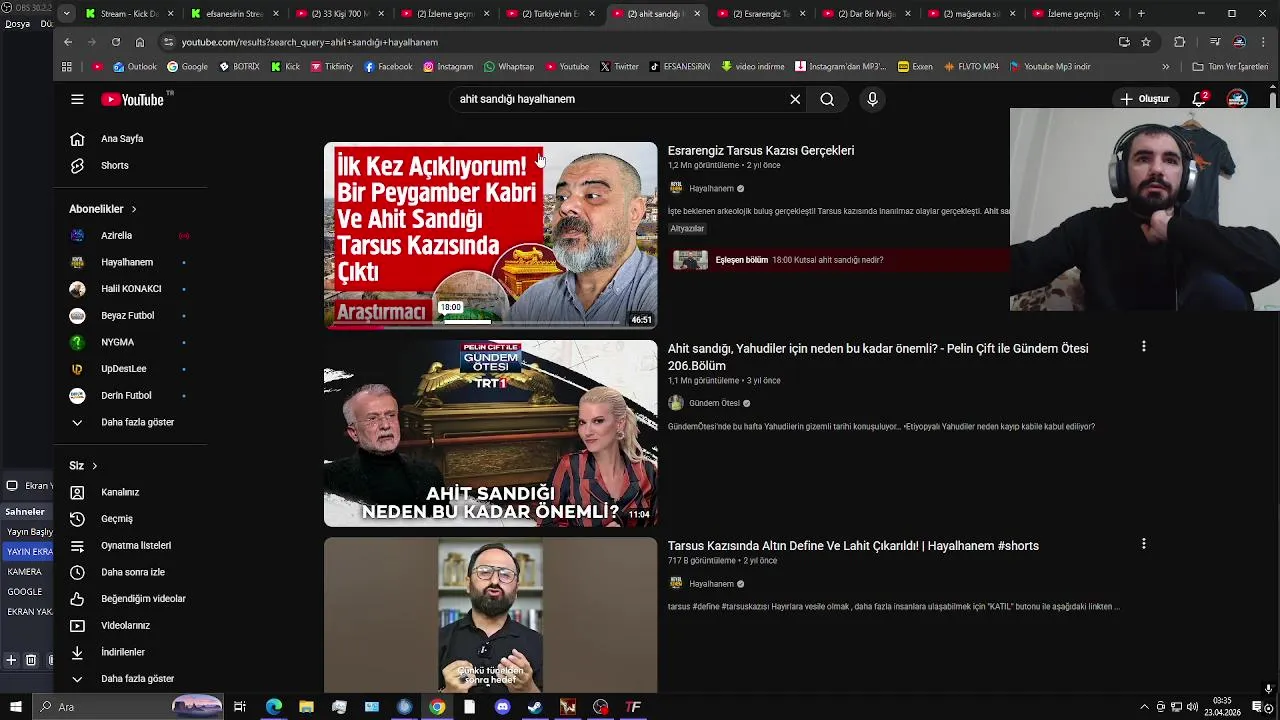Image resolution: width=1280 pixels, height=720 pixels.
Task: Open more options for Altın Define shorts video
Action: point(1143,544)
